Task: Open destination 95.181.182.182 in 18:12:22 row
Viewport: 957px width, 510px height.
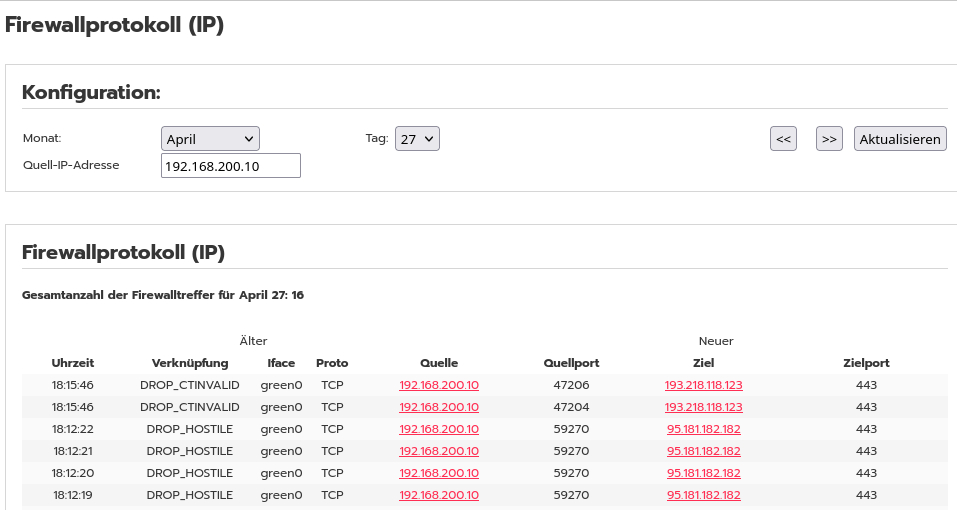Action: pyautogui.click(x=704, y=429)
